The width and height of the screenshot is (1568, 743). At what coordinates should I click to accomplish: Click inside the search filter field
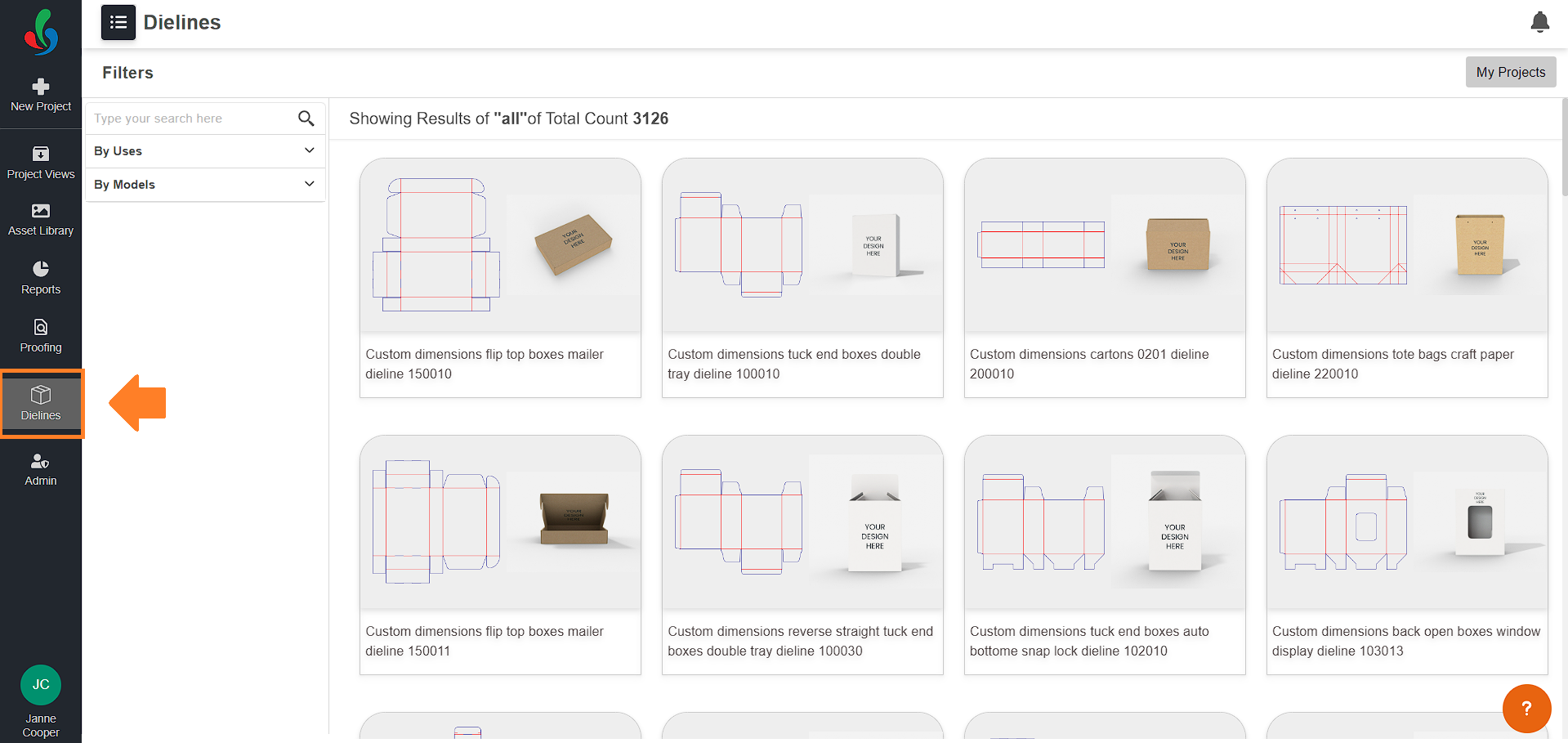point(192,119)
